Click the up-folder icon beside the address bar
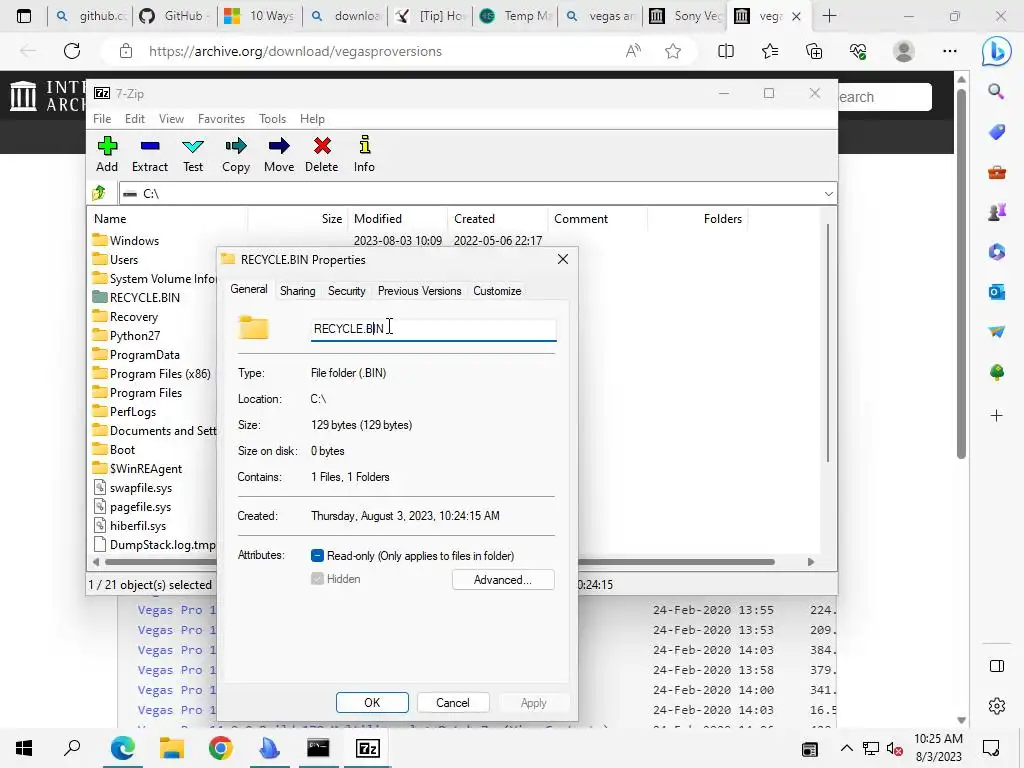The width and height of the screenshot is (1024, 768). tap(99, 193)
